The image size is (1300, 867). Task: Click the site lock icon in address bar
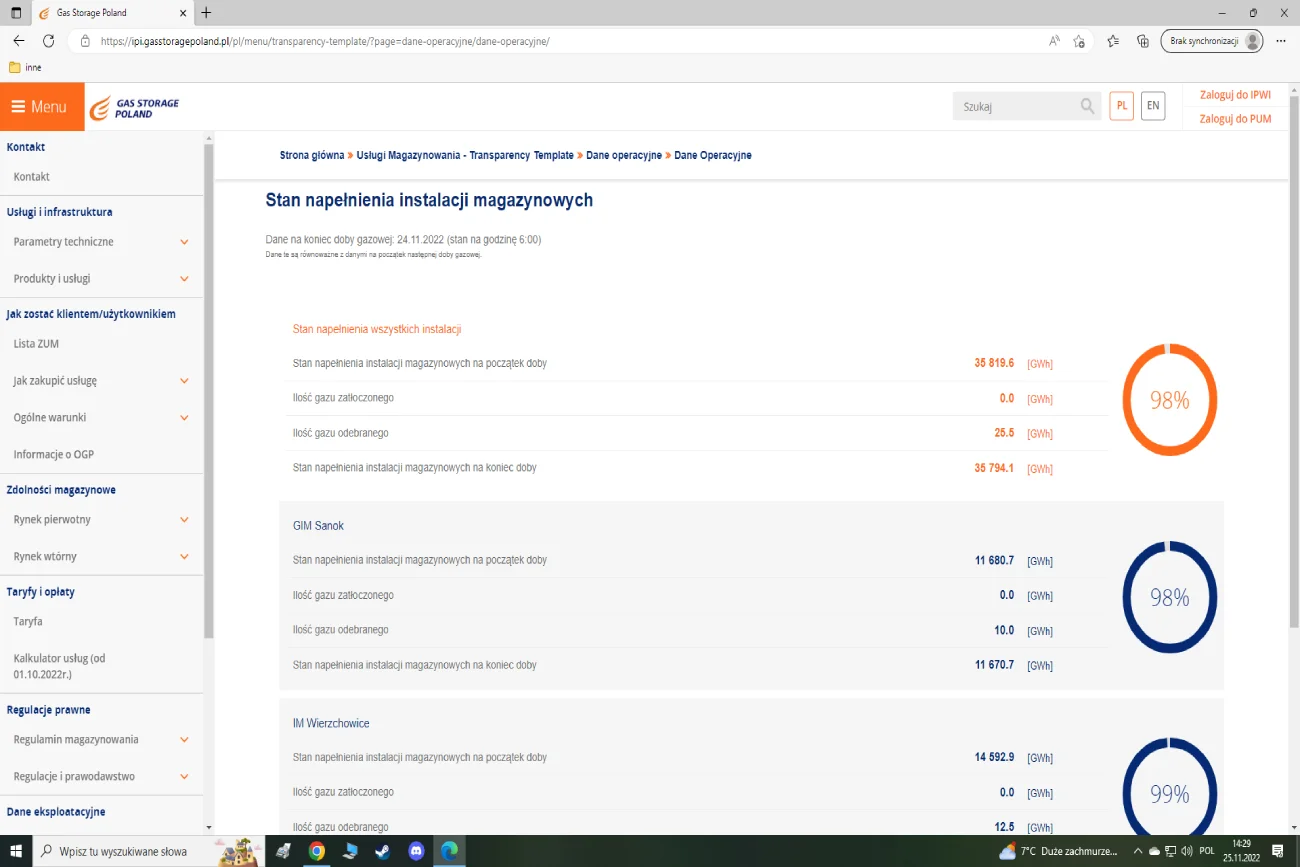(x=85, y=41)
